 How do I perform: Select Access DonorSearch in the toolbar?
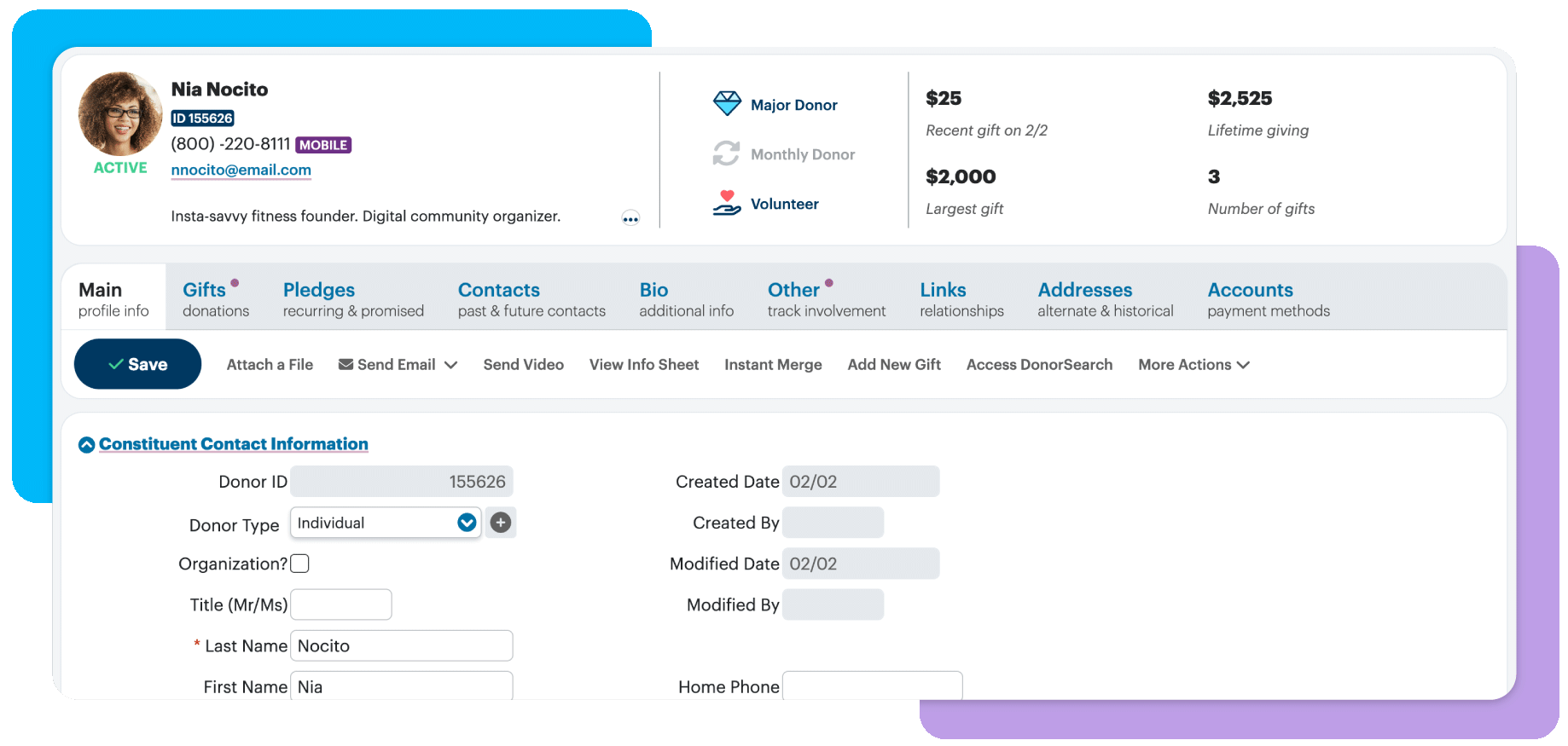[1039, 365]
